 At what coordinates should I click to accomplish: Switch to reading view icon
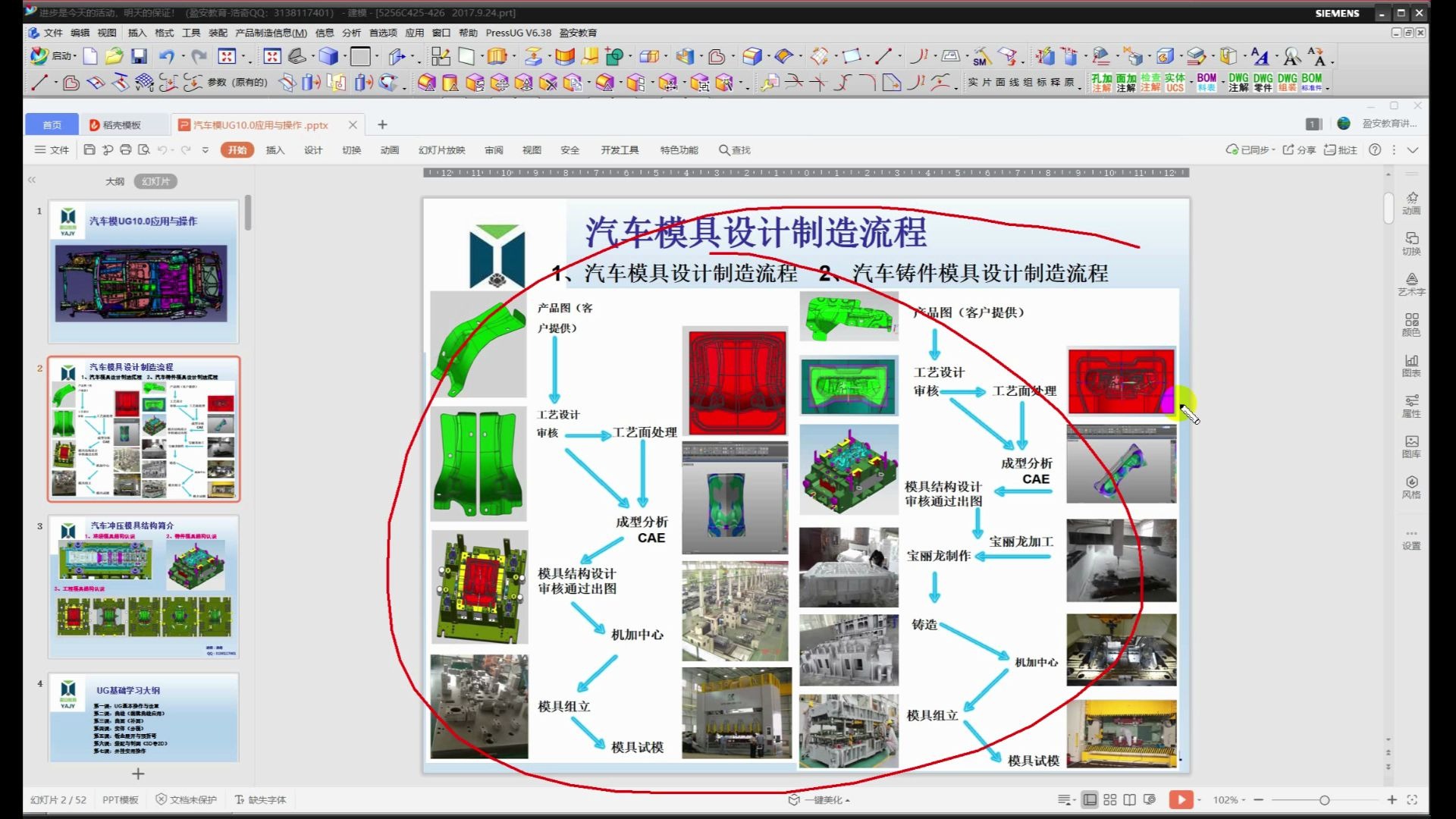1130,800
